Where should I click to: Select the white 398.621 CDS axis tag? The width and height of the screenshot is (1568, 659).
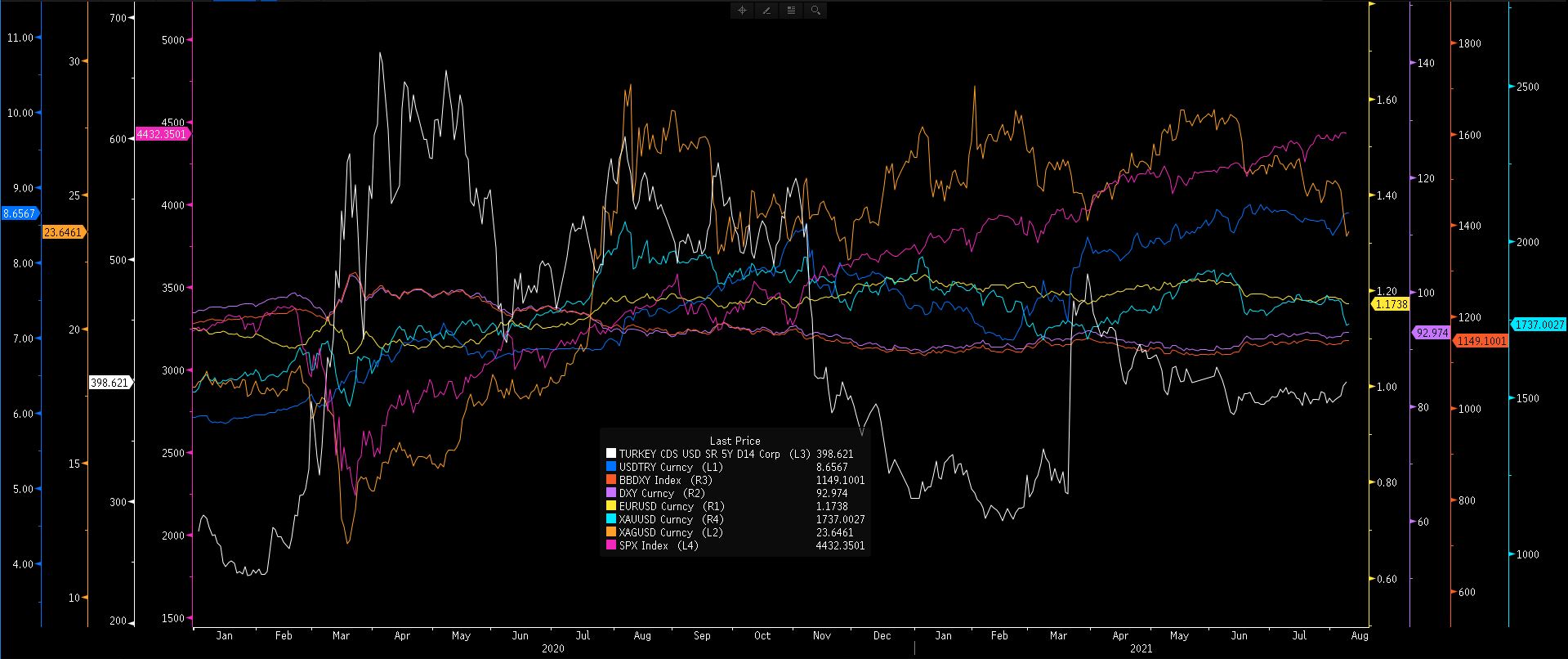[x=109, y=383]
